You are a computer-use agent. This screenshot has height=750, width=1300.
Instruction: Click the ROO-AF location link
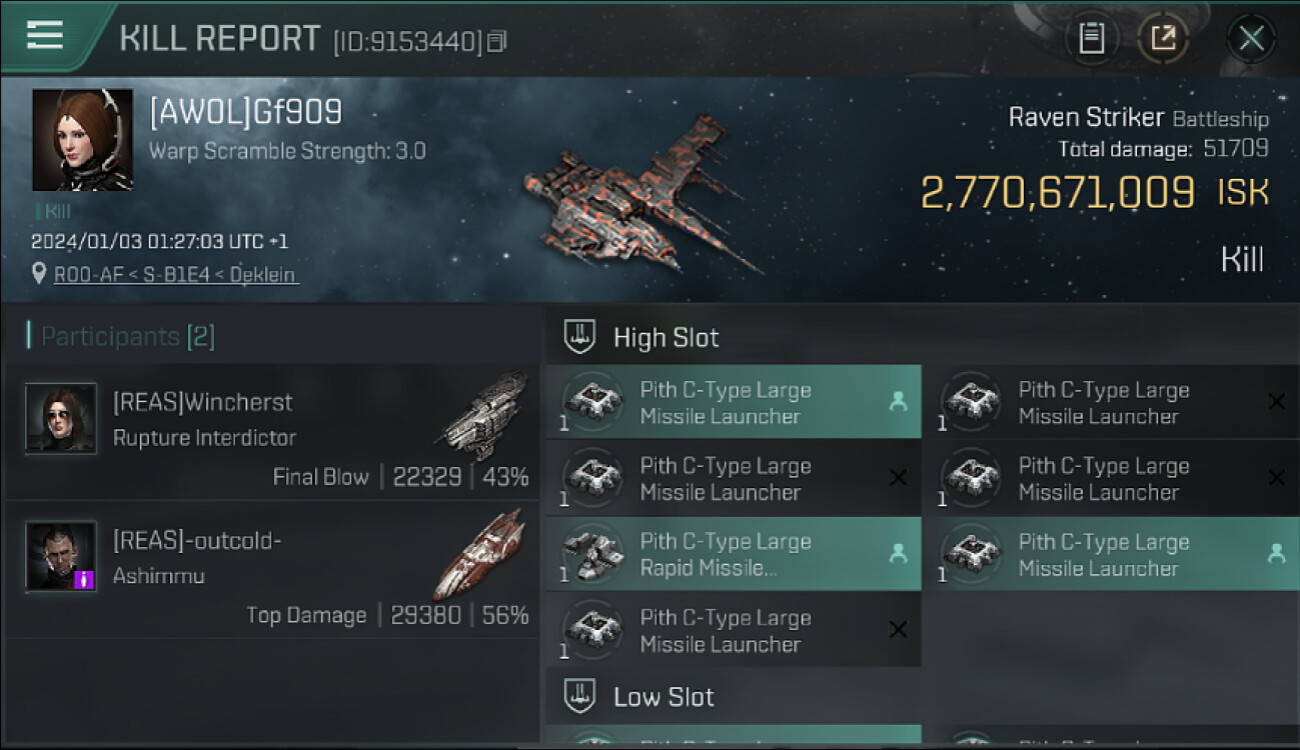pyautogui.click(x=175, y=274)
